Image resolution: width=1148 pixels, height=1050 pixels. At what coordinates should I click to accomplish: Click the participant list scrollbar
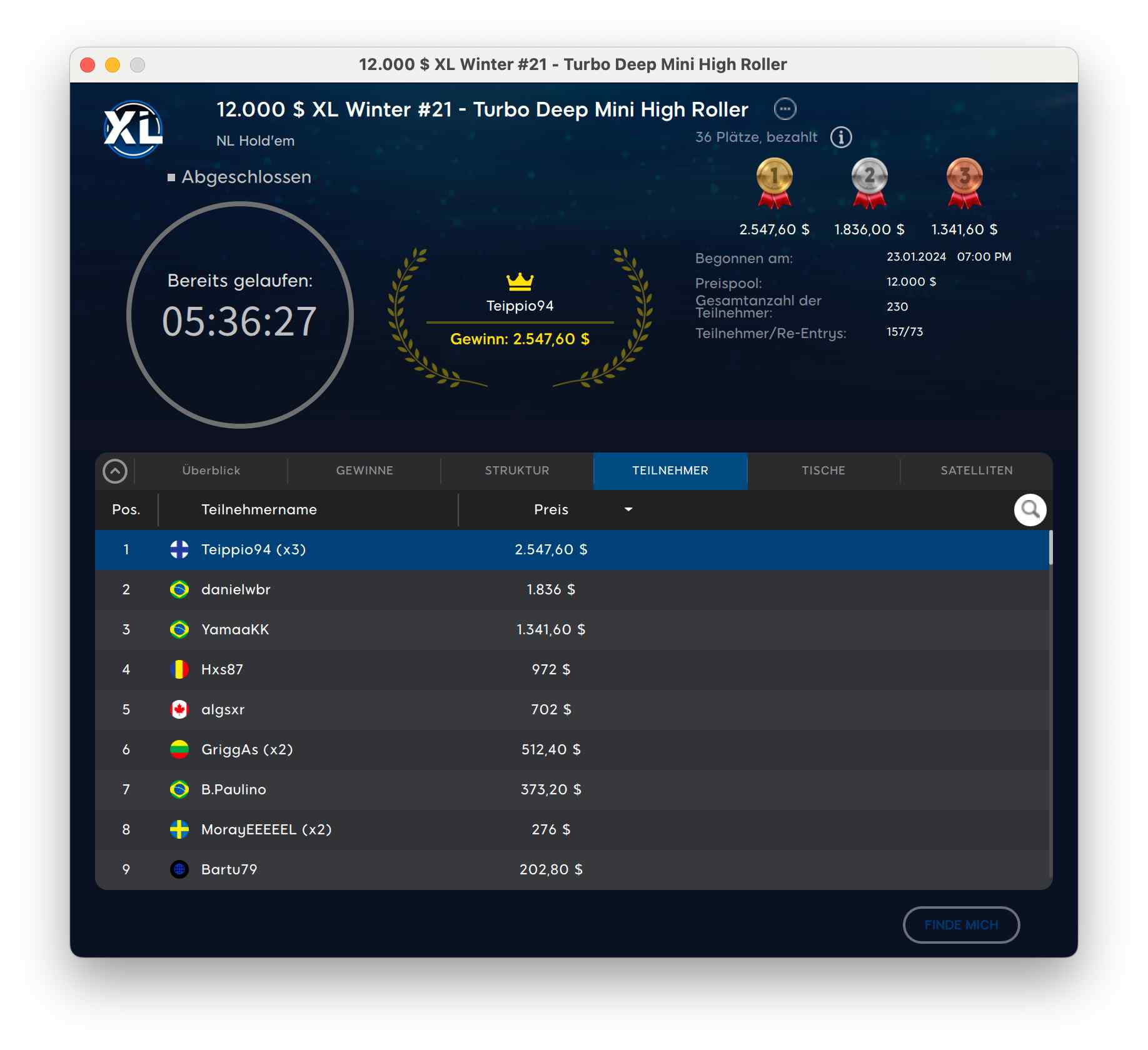point(1050,547)
